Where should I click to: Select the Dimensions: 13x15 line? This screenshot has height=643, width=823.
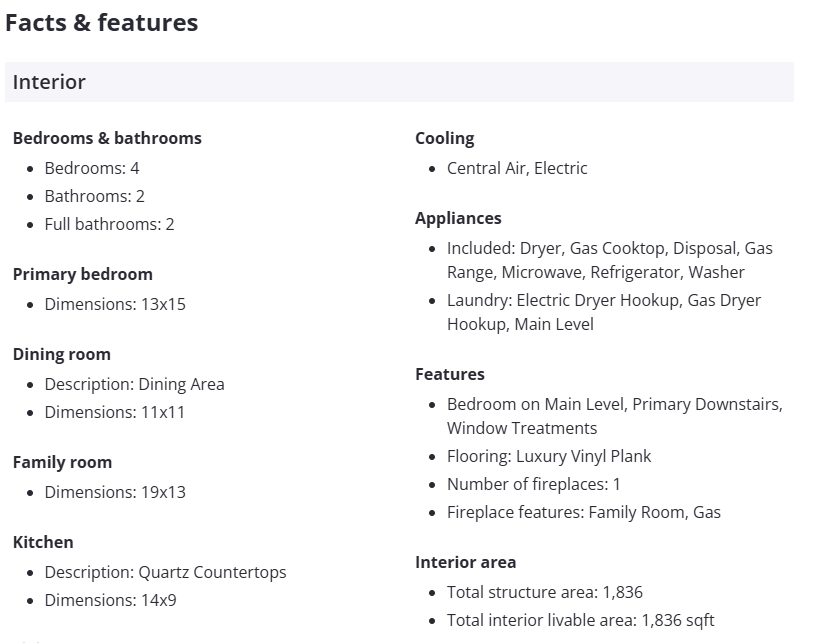click(x=115, y=304)
